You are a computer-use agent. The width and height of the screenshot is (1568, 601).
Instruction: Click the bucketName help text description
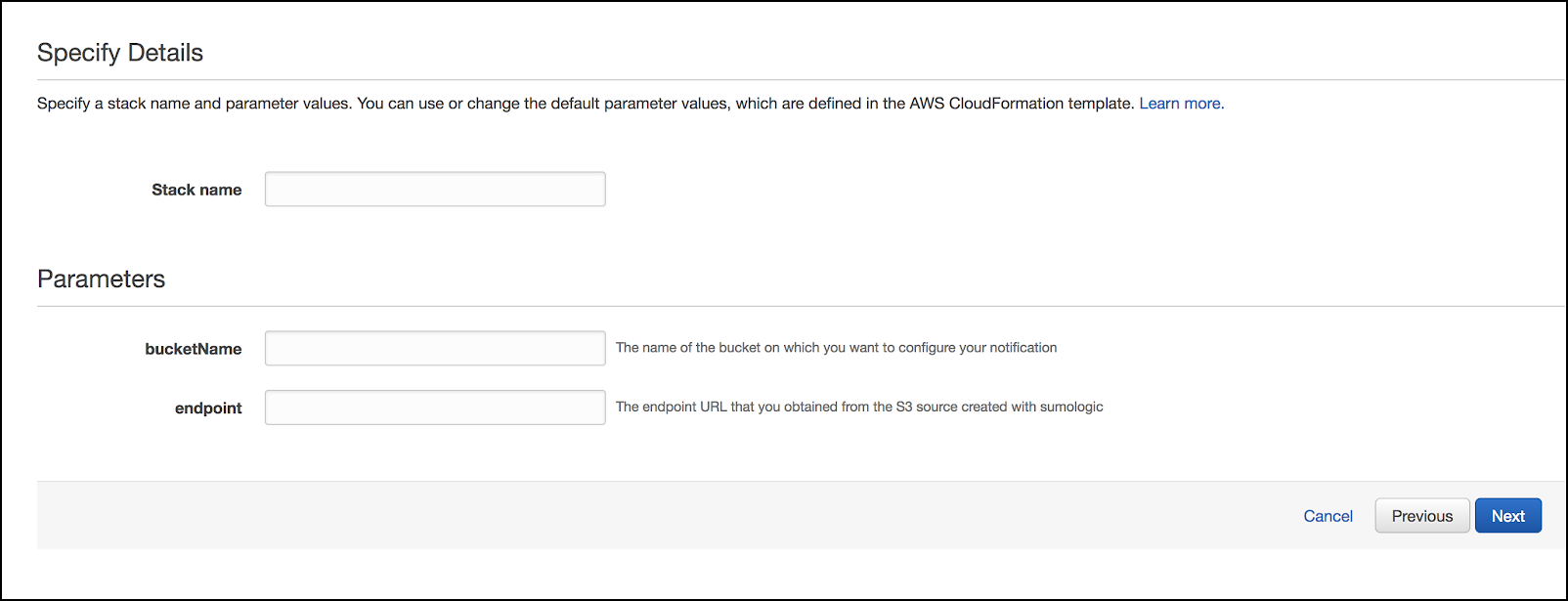click(836, 348)
